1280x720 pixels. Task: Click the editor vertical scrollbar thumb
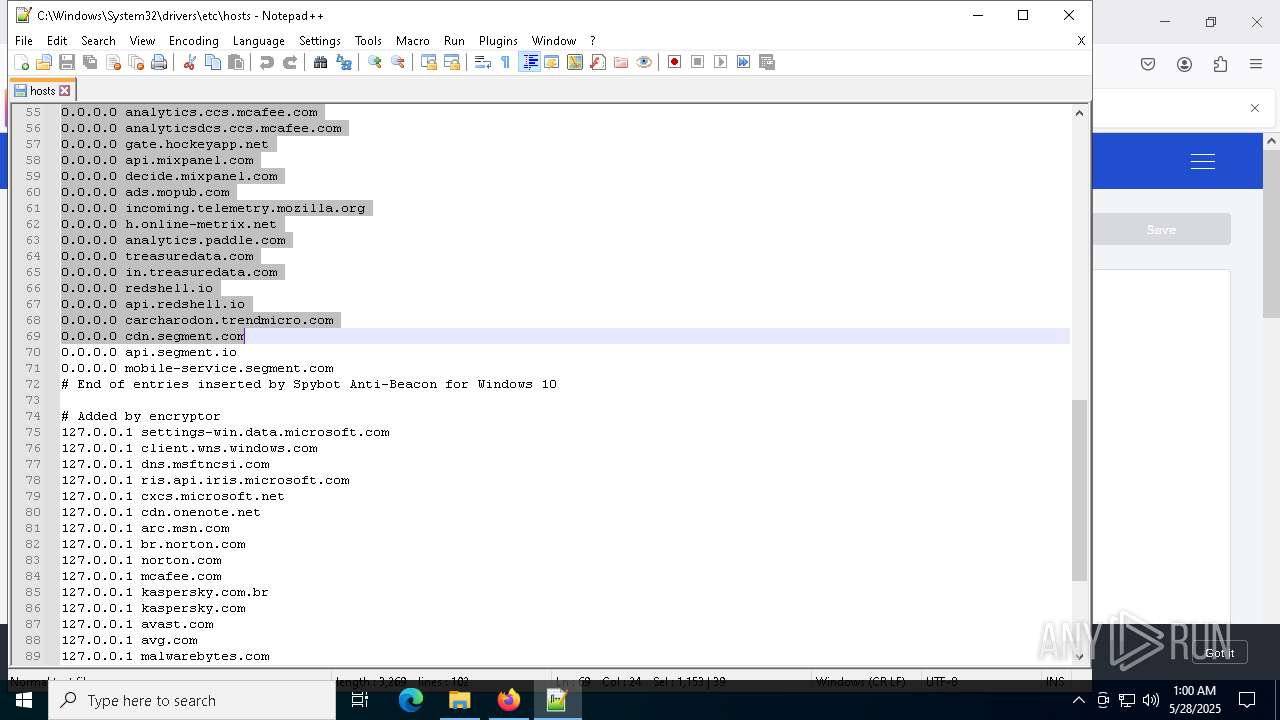[1079, 490]
